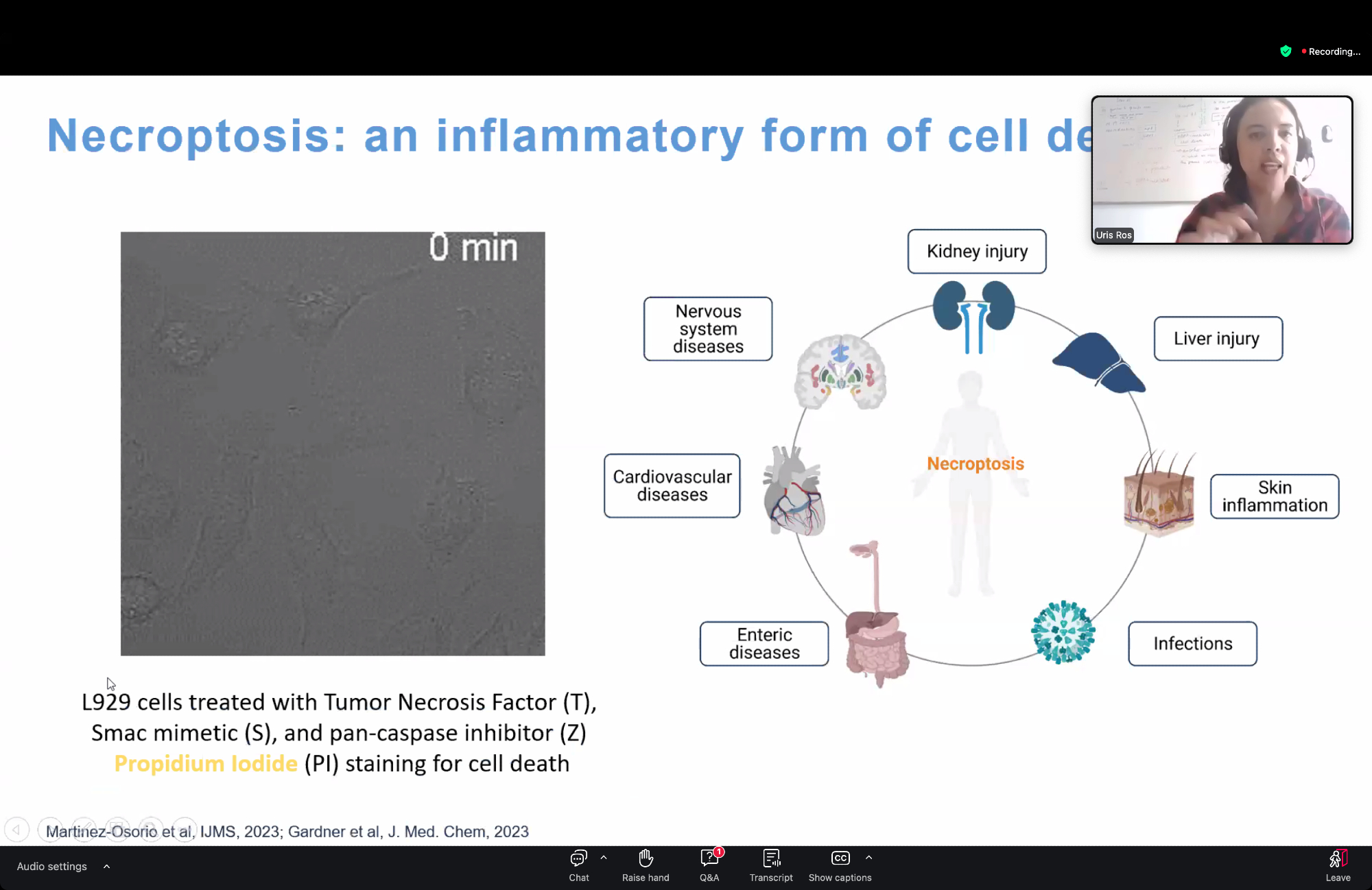This screenshot has height=890, width=1372.
Task: Click previous slide arrow in slideshow controls
Action: [x=16, y=830]
